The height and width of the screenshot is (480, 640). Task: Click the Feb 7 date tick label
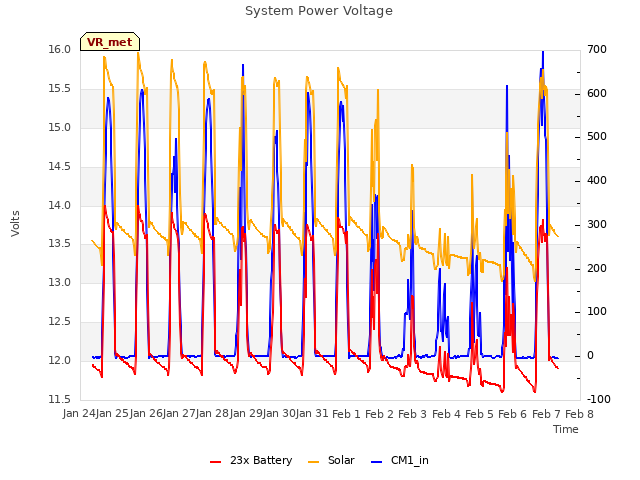(x=546, y=414)
